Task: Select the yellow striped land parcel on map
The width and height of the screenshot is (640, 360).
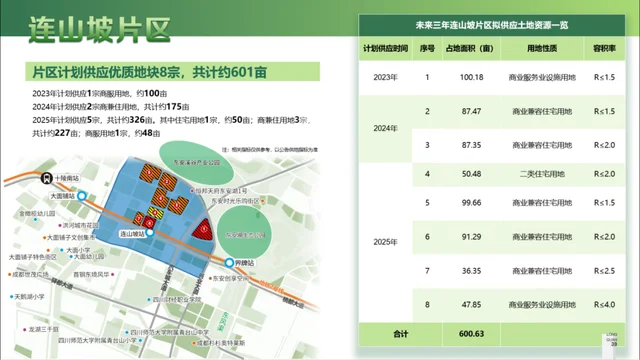Action: coord(155,213)
